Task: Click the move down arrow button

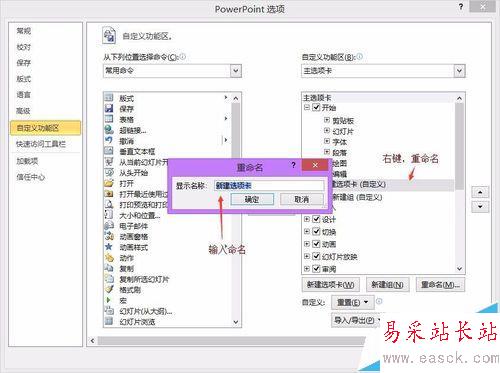Action: [x=480, y=206]
